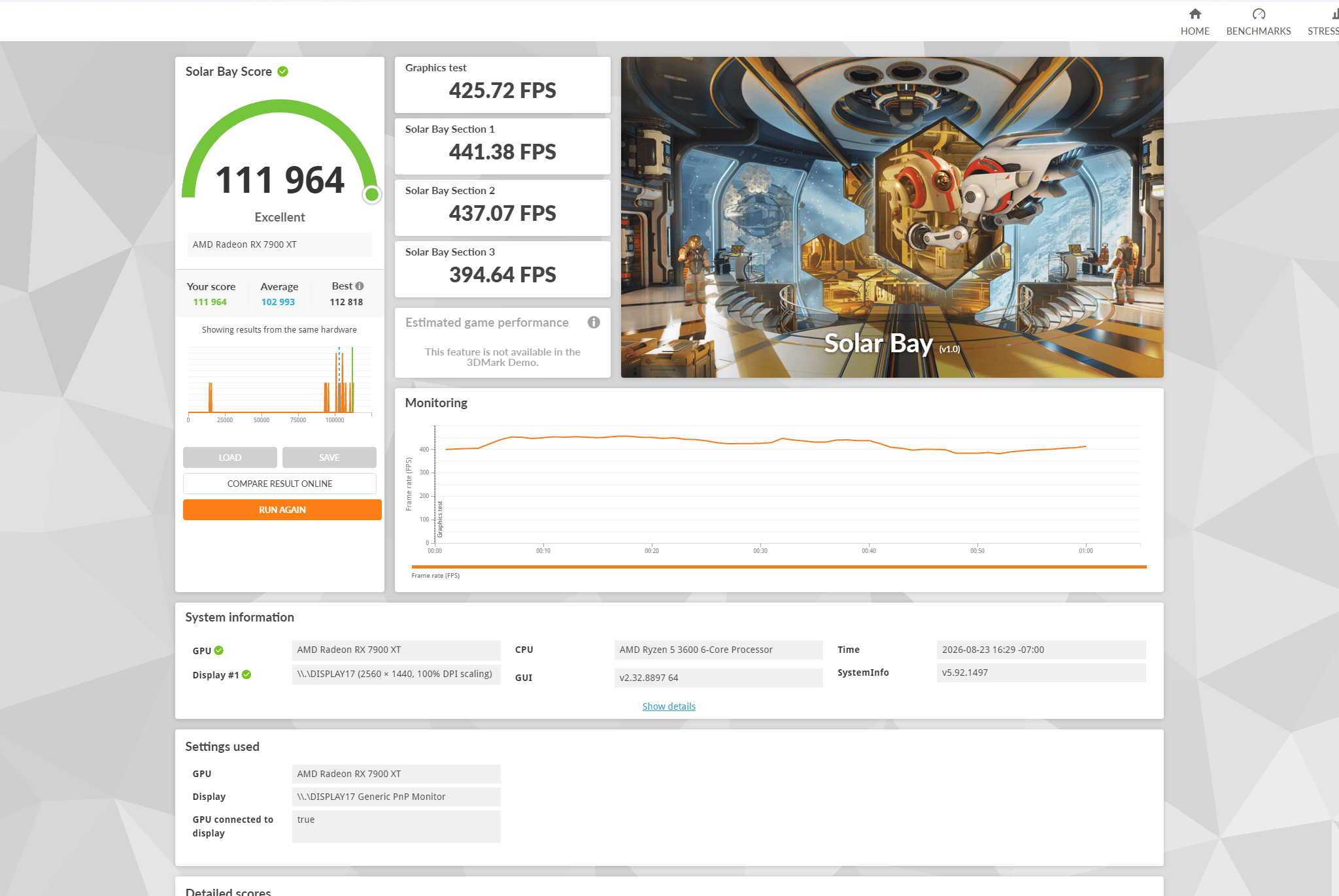Select the Graphics test 425.72 FPS card
This screenshot has width=1339, height=896.
[x=503, y=85]
